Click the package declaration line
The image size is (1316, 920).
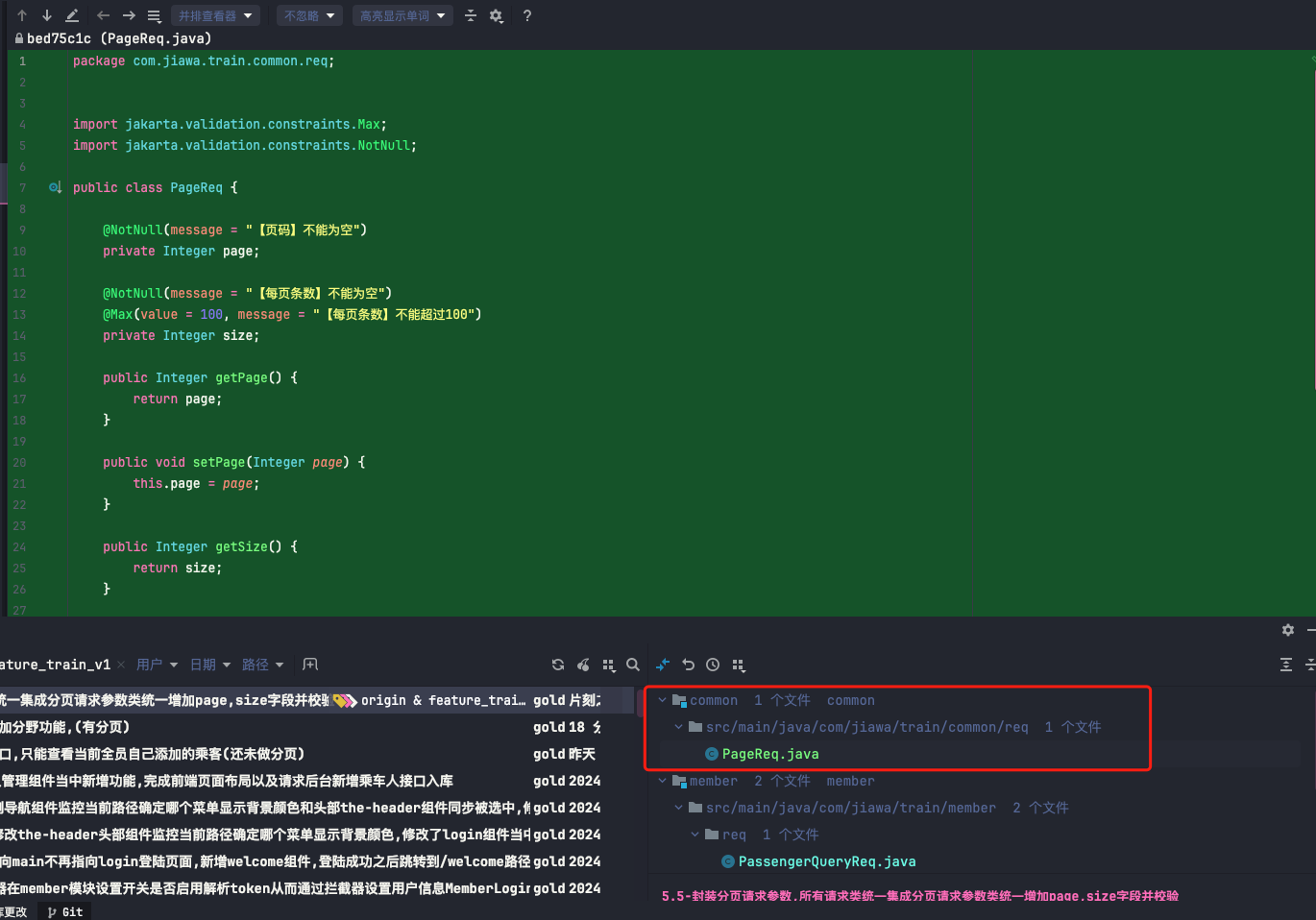204,61
